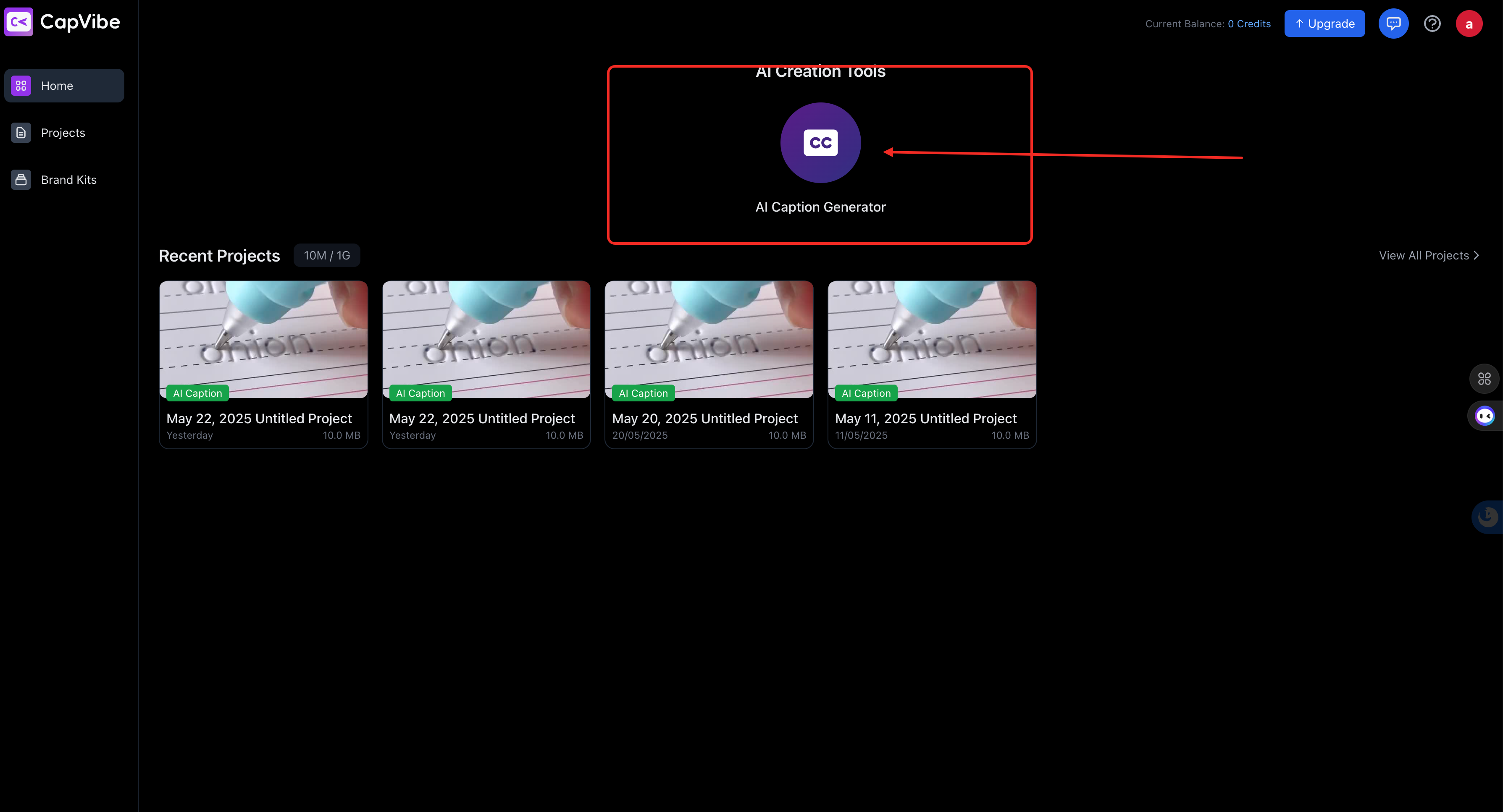Viewport: 1503px width, 812px height.
Task: Open May 11, 2025 Untitled Project title
Action: [925, 419]
